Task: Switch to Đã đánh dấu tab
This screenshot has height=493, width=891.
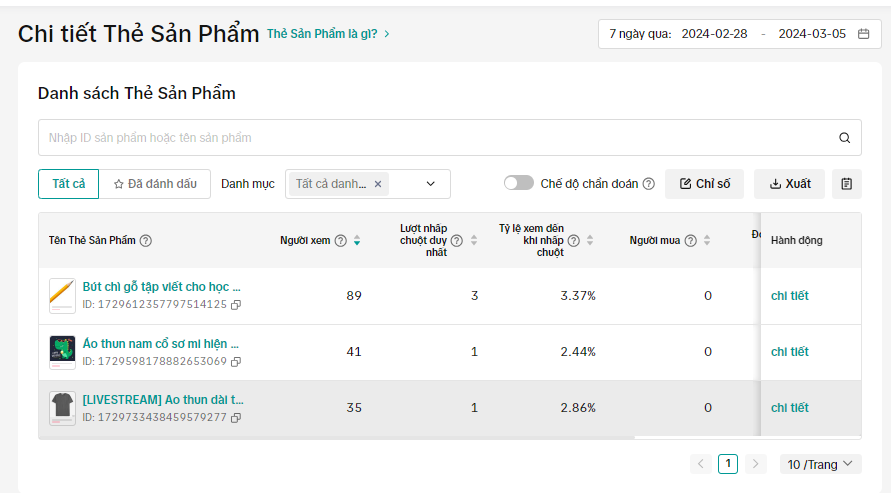Action: click(x=155, y=184)
